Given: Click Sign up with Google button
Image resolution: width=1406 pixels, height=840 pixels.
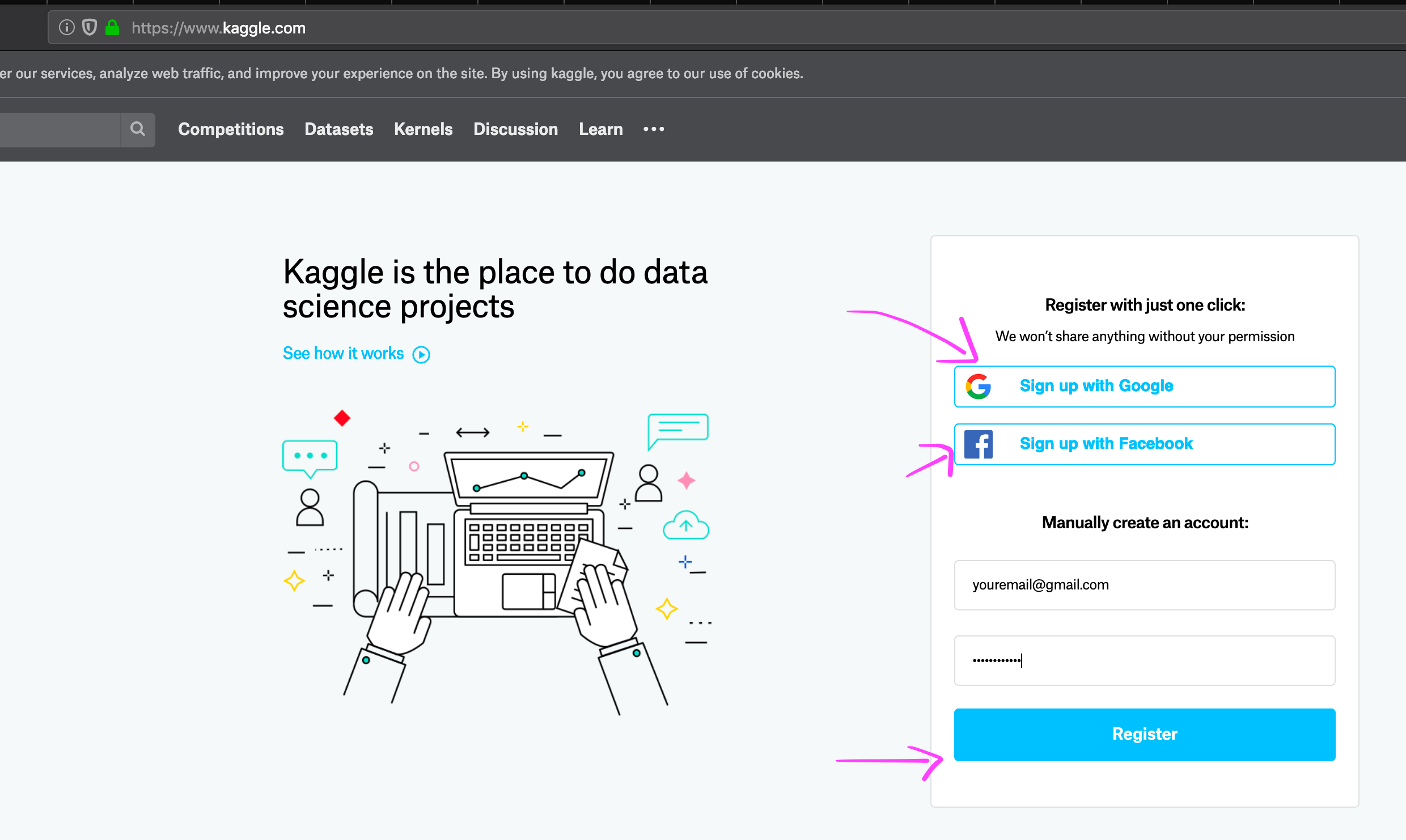Looking at the screenshot, I should click(1145, 387).
